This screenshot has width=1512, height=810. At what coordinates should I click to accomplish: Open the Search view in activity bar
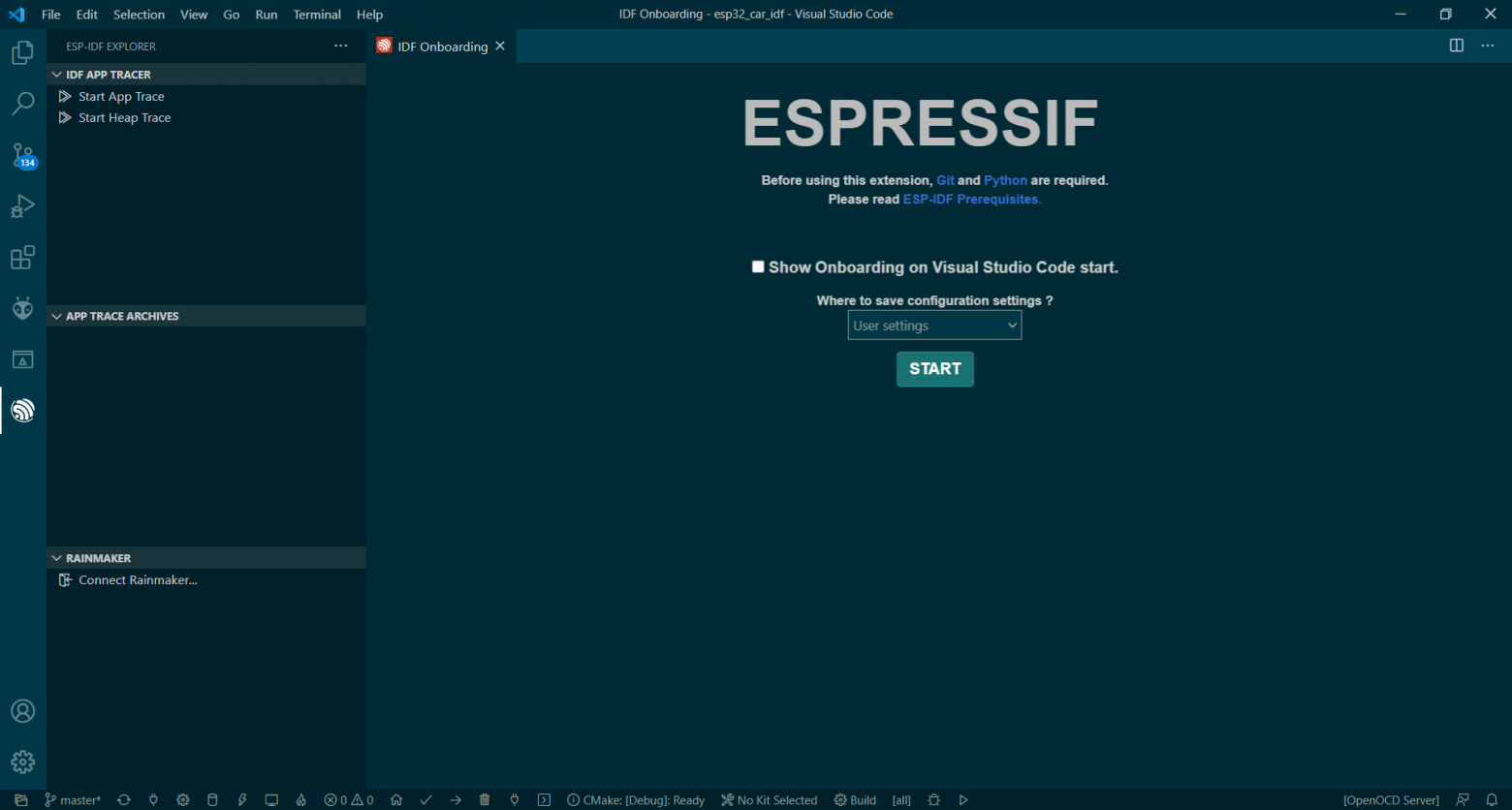22,103
